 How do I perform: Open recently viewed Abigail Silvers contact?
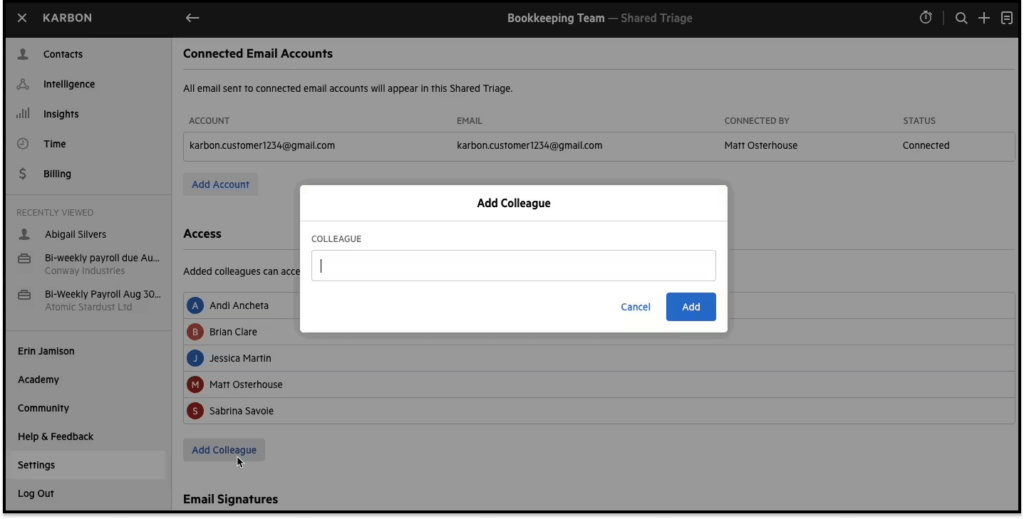tap(75, 234)
